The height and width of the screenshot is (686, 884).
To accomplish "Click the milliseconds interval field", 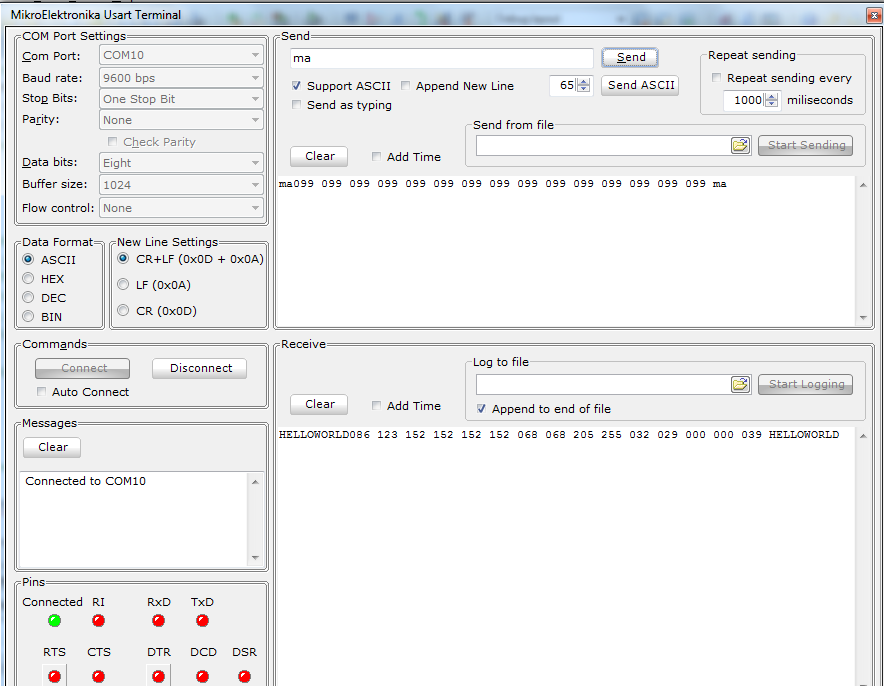I will click(744, 100).
